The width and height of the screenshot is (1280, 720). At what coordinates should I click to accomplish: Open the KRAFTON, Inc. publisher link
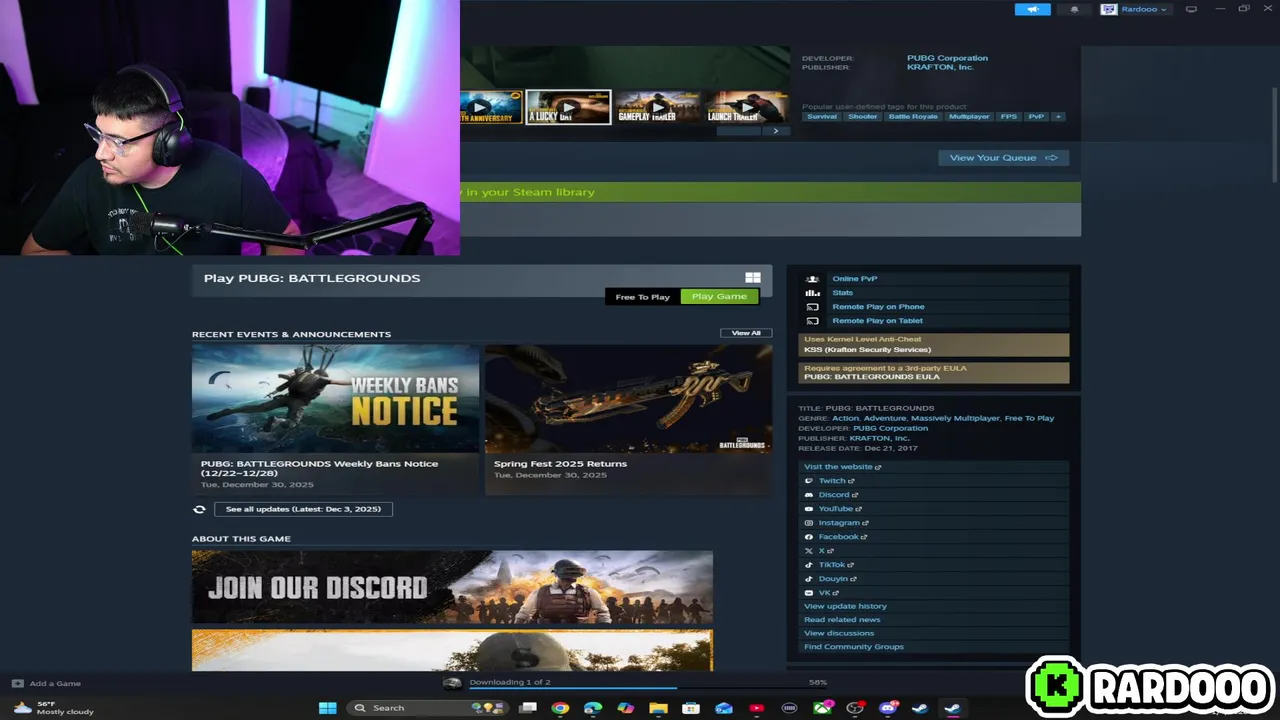pyautogui.click(x=940, y=67)
